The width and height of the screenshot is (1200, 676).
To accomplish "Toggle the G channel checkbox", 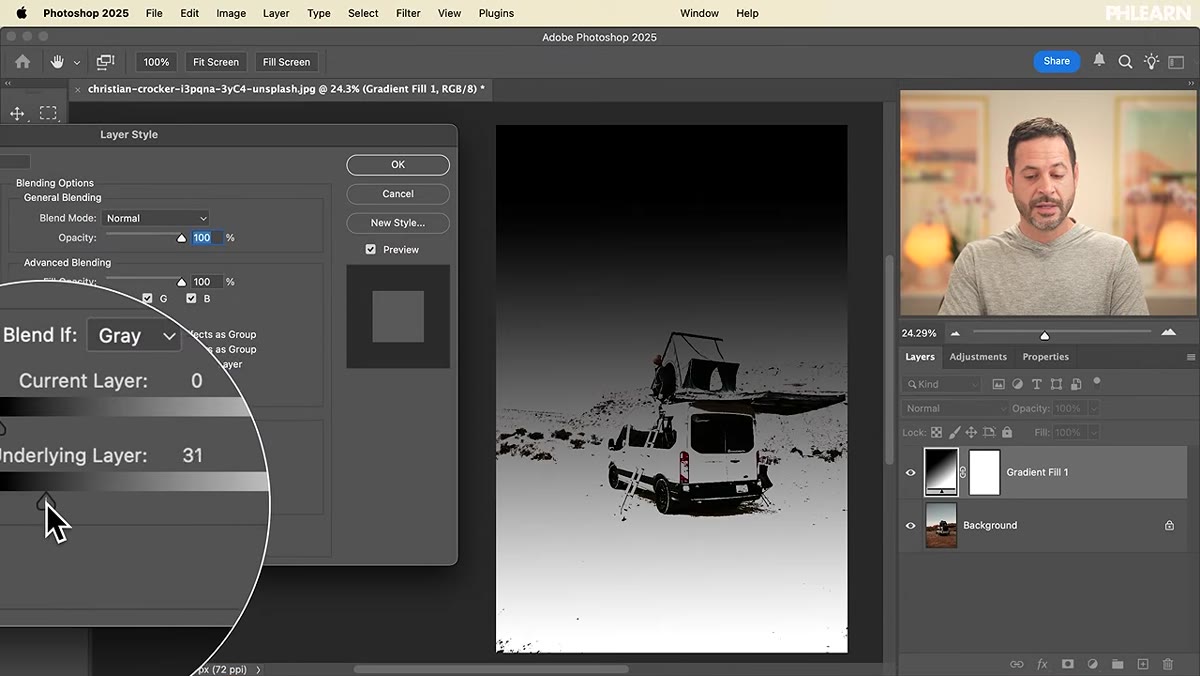I will pos(148,299).
